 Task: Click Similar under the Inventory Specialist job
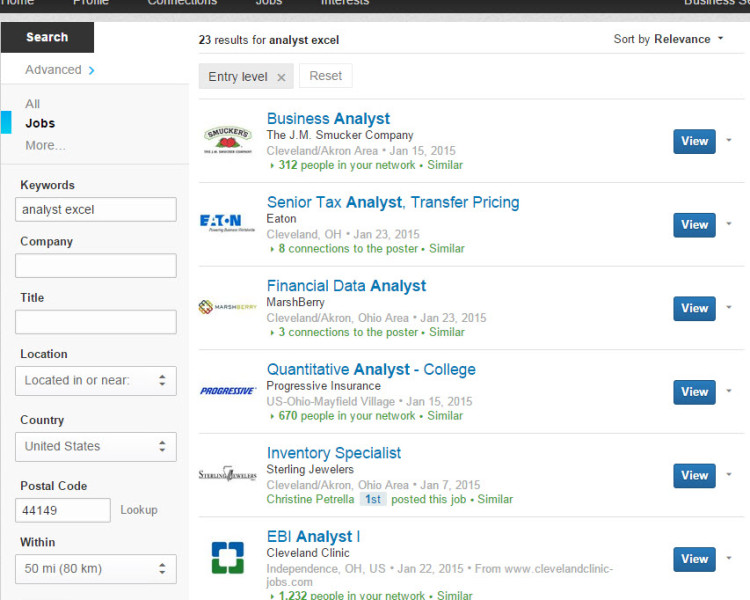(x=495, y=500)
